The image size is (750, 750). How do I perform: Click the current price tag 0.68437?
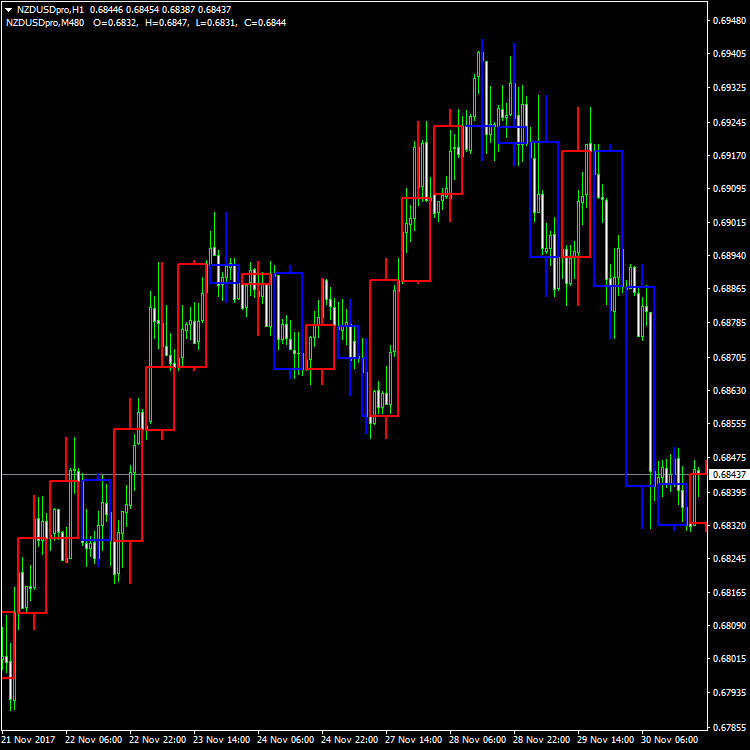pos(728,474)
